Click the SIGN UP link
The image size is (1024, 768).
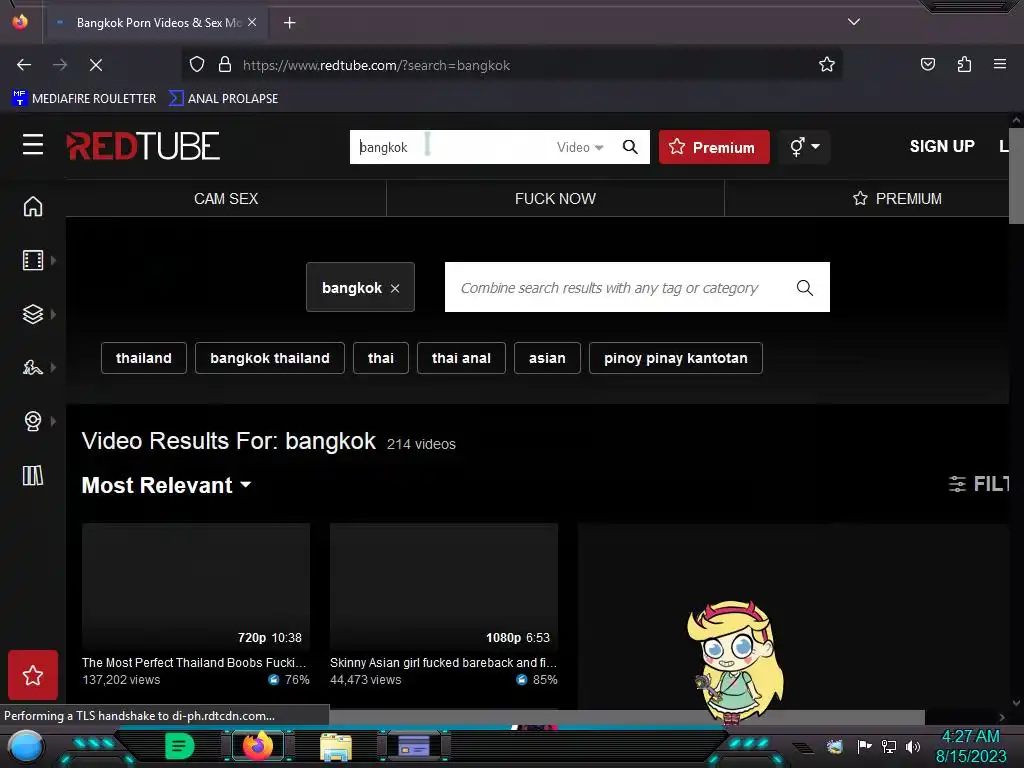(x=942, y=146)
